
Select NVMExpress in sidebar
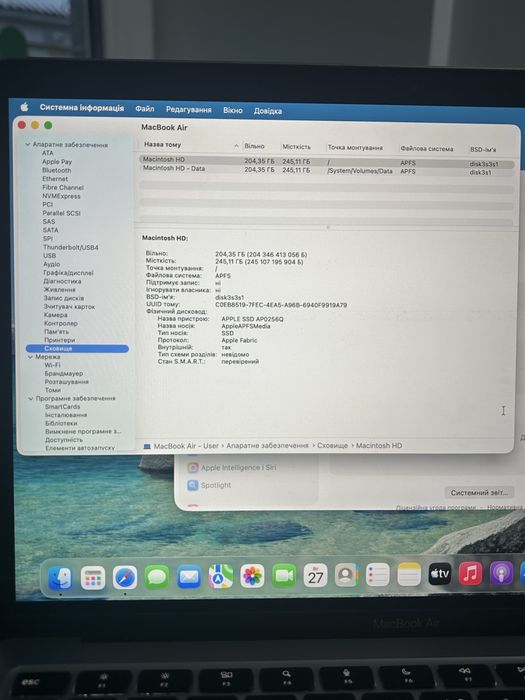tap(61, 196)
